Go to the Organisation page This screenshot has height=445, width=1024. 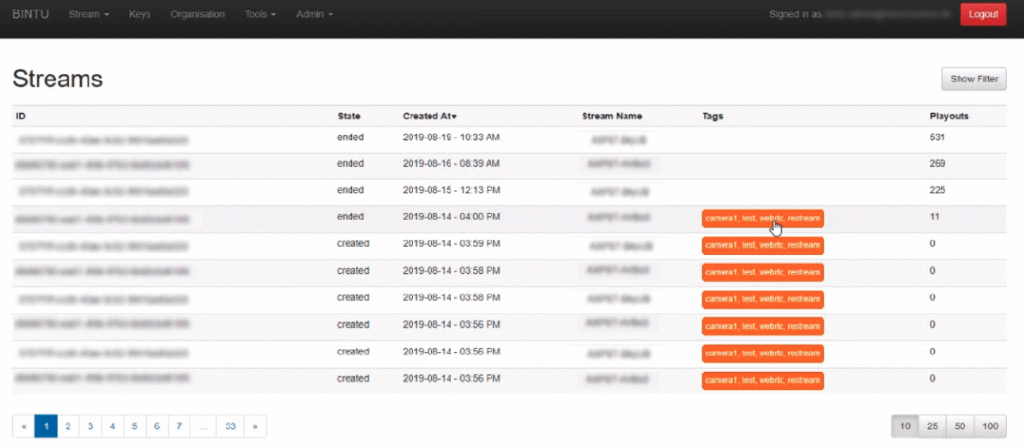[x=198, y=15]
